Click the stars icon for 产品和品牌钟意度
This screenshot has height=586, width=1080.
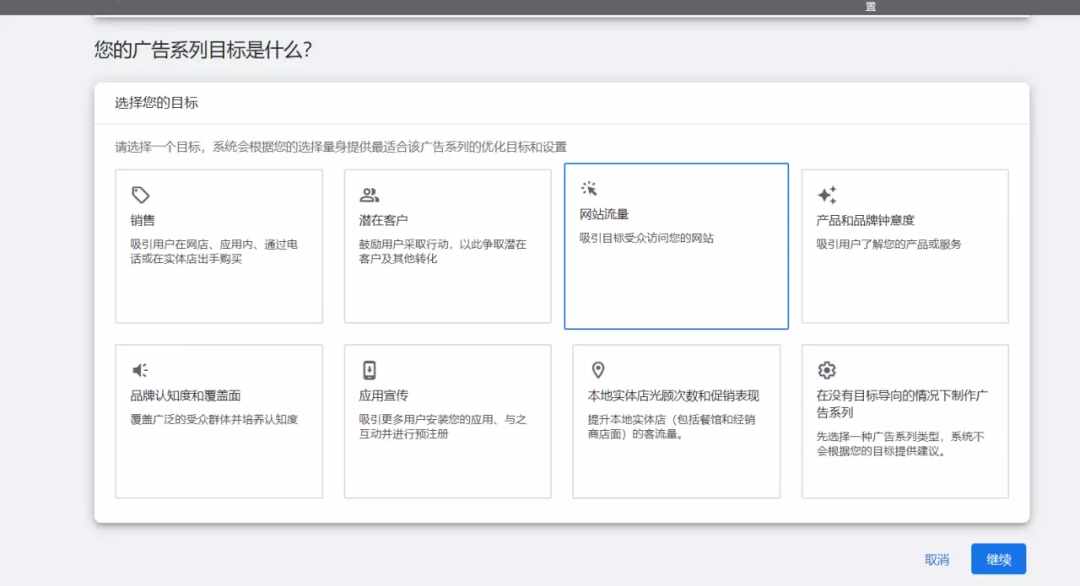827,195
